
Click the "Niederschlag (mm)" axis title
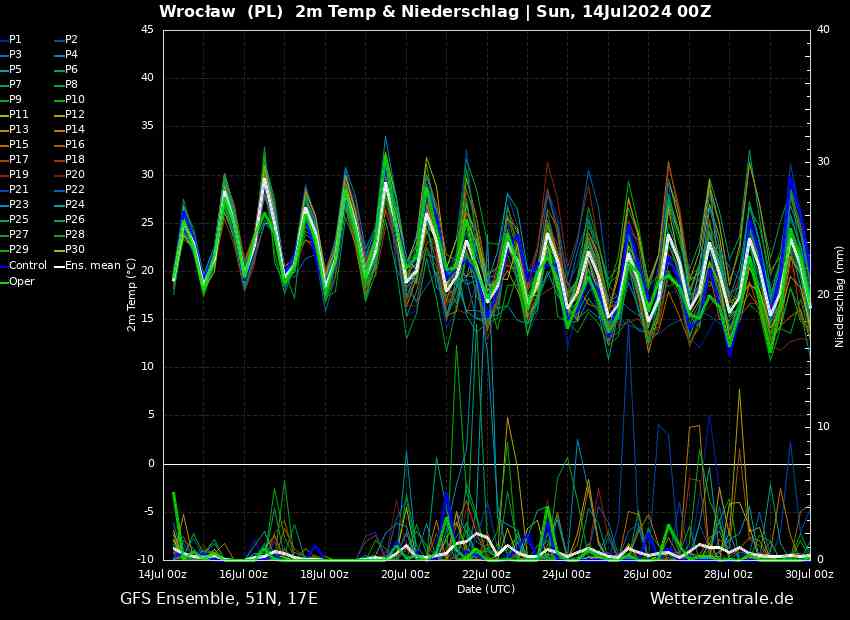coord(840,297)
